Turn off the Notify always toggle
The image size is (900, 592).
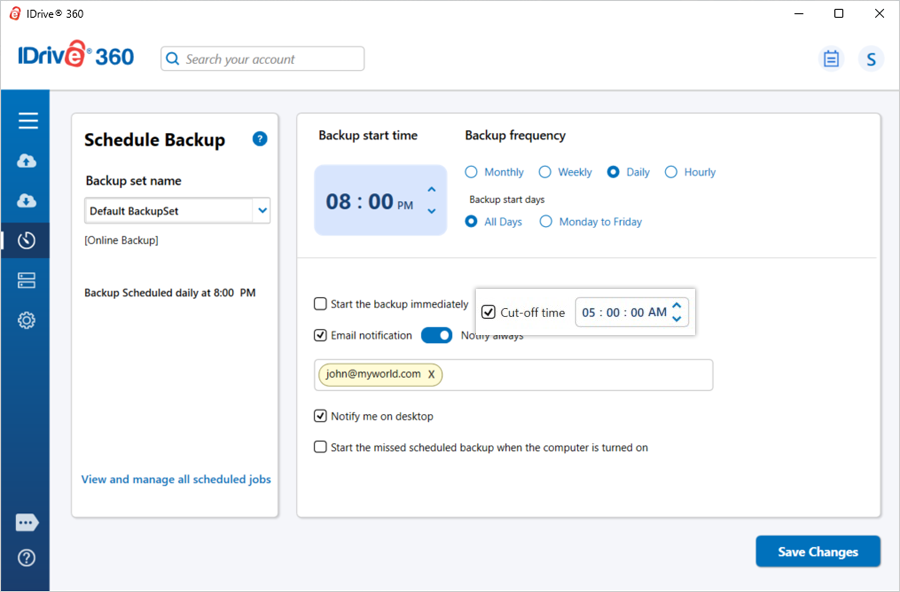point(437,335)
